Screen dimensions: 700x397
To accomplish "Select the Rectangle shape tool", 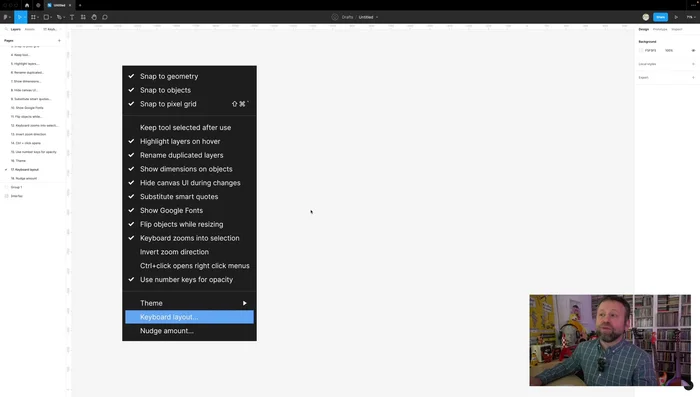I will pos(46,17).
